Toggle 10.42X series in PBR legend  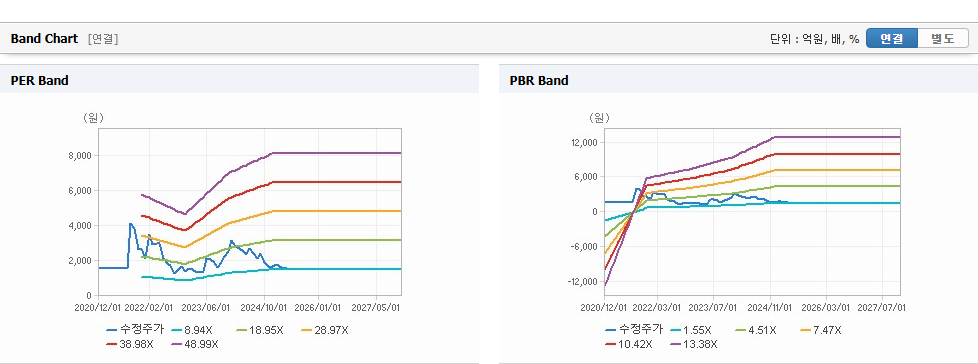(629, 343)
